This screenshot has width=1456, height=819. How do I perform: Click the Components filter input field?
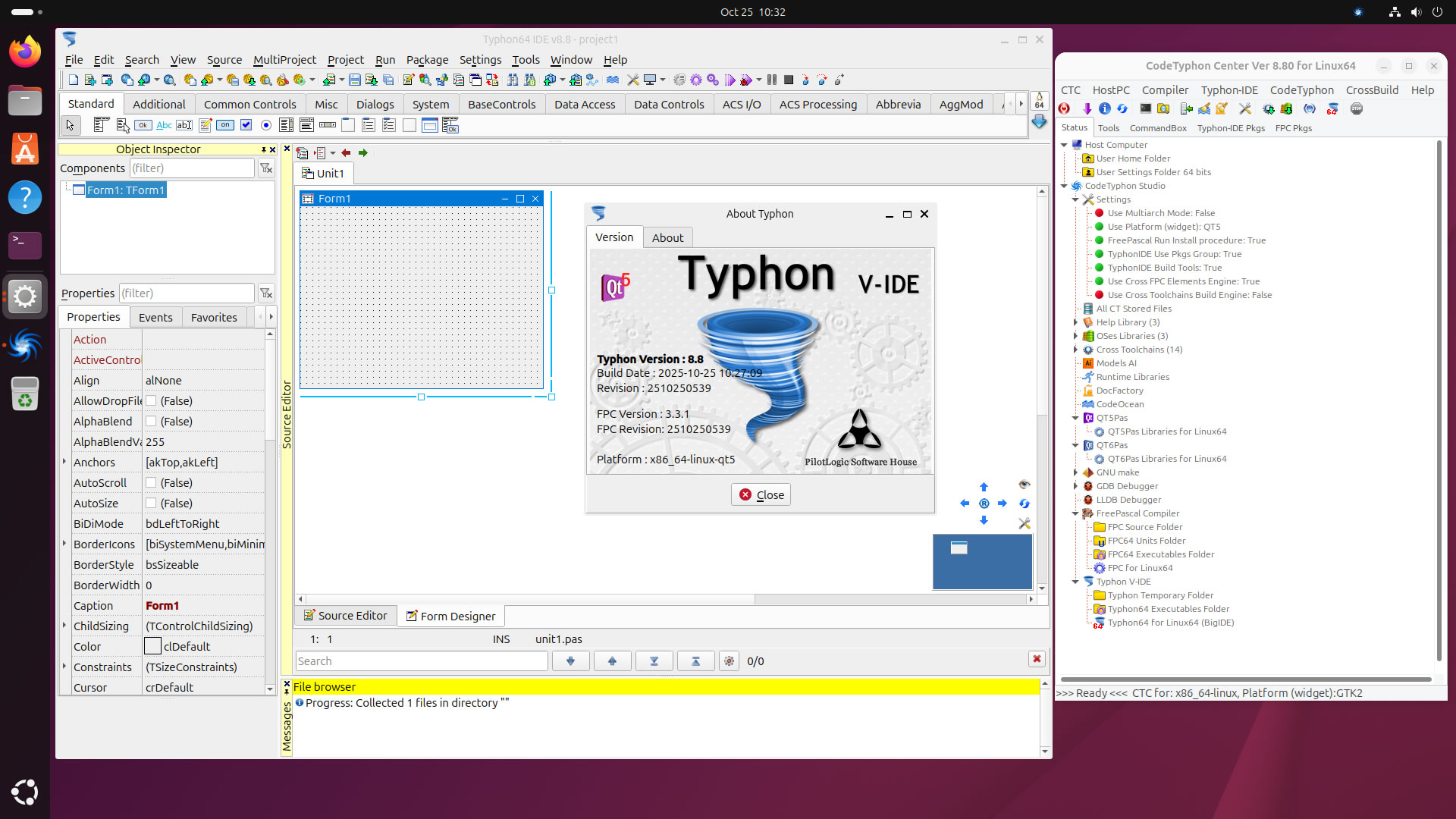pos(192,168)
